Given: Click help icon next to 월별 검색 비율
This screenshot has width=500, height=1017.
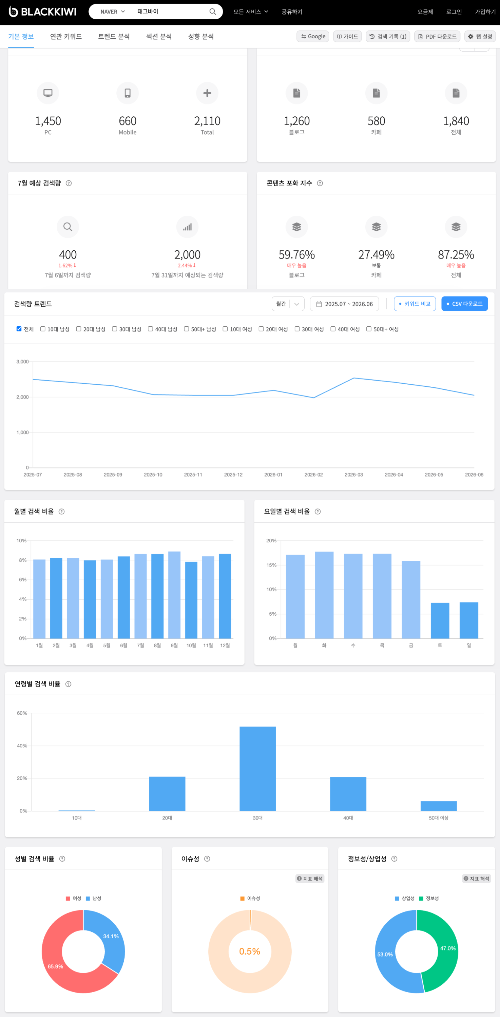Looking at the screenshot, I should pos(62,512).
